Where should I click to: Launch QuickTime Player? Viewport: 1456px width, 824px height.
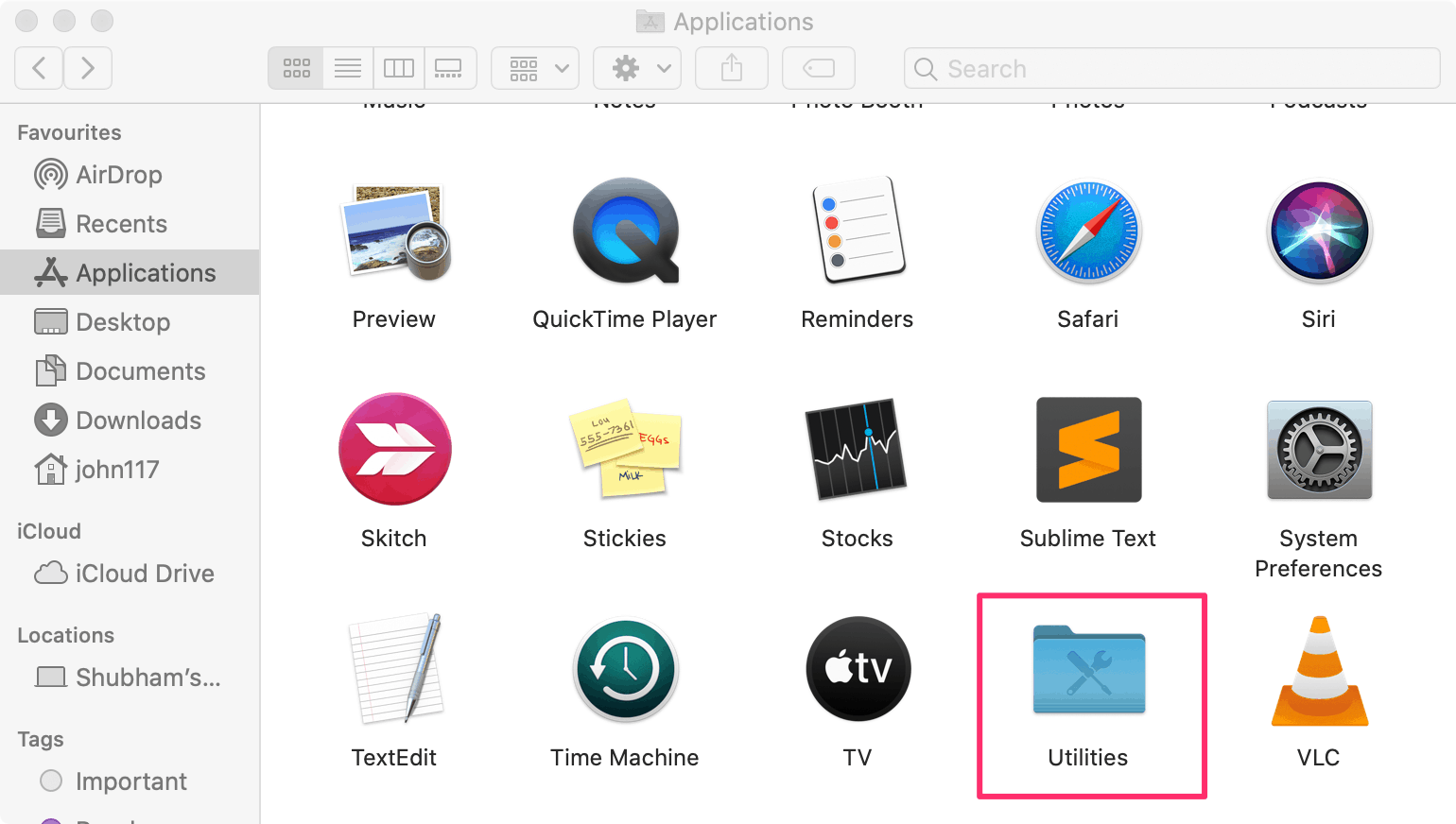coord(625,232)
